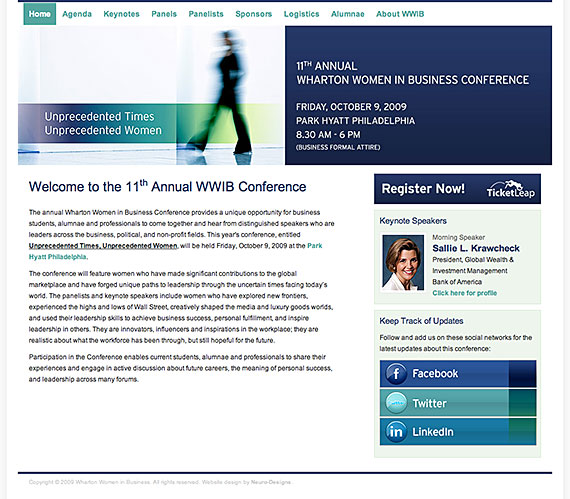Follow on Twitter button label
Screen dimensions: 570x499
click(429, 403)
